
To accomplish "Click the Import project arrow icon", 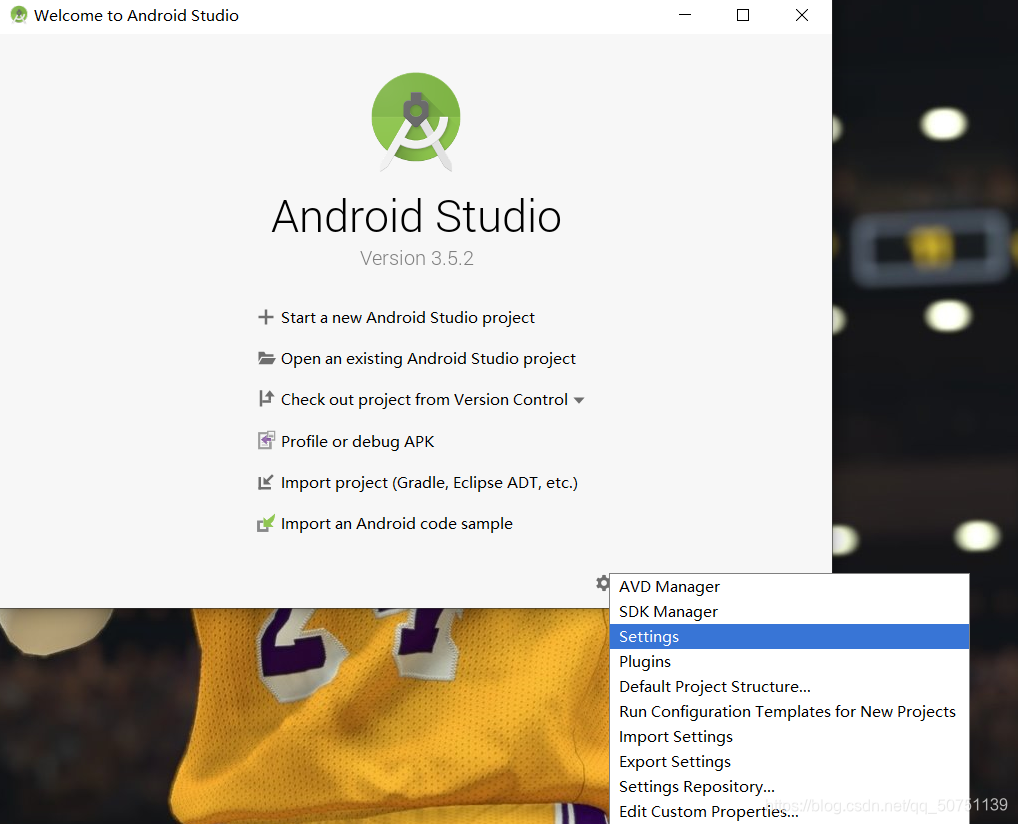I will tap(266, 482).
